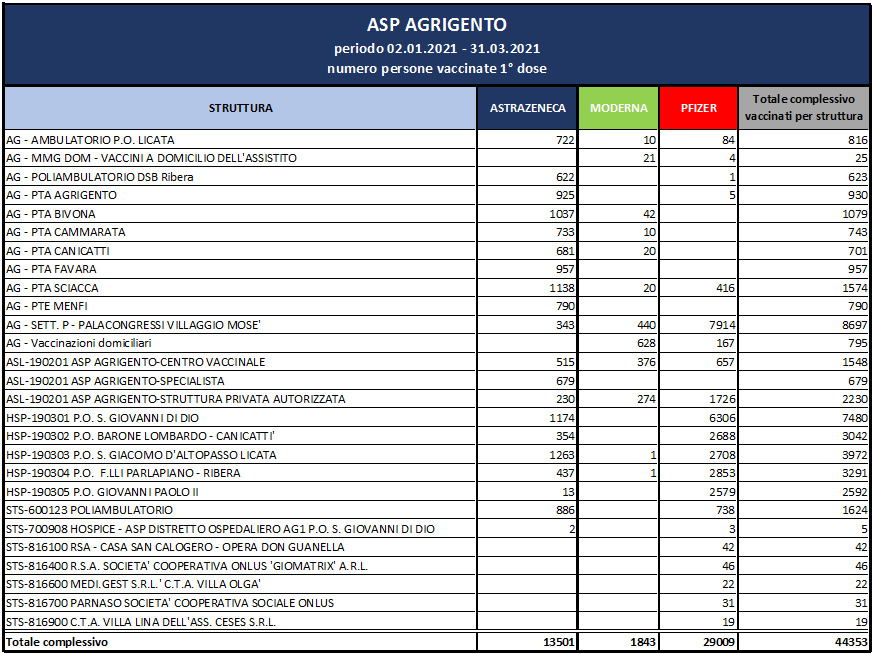Click total value 816 for Ambulatorio Licata
This screenshot has height=654, width=872.
[859, 140]
